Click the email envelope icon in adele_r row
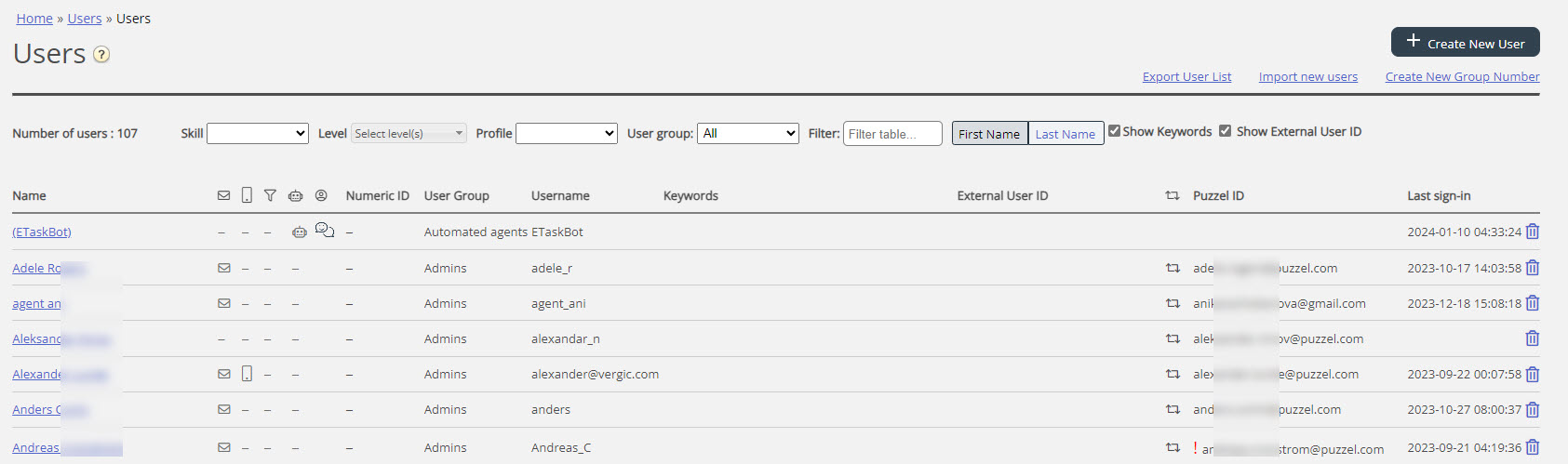The image size is (1568, 464). 223,268
